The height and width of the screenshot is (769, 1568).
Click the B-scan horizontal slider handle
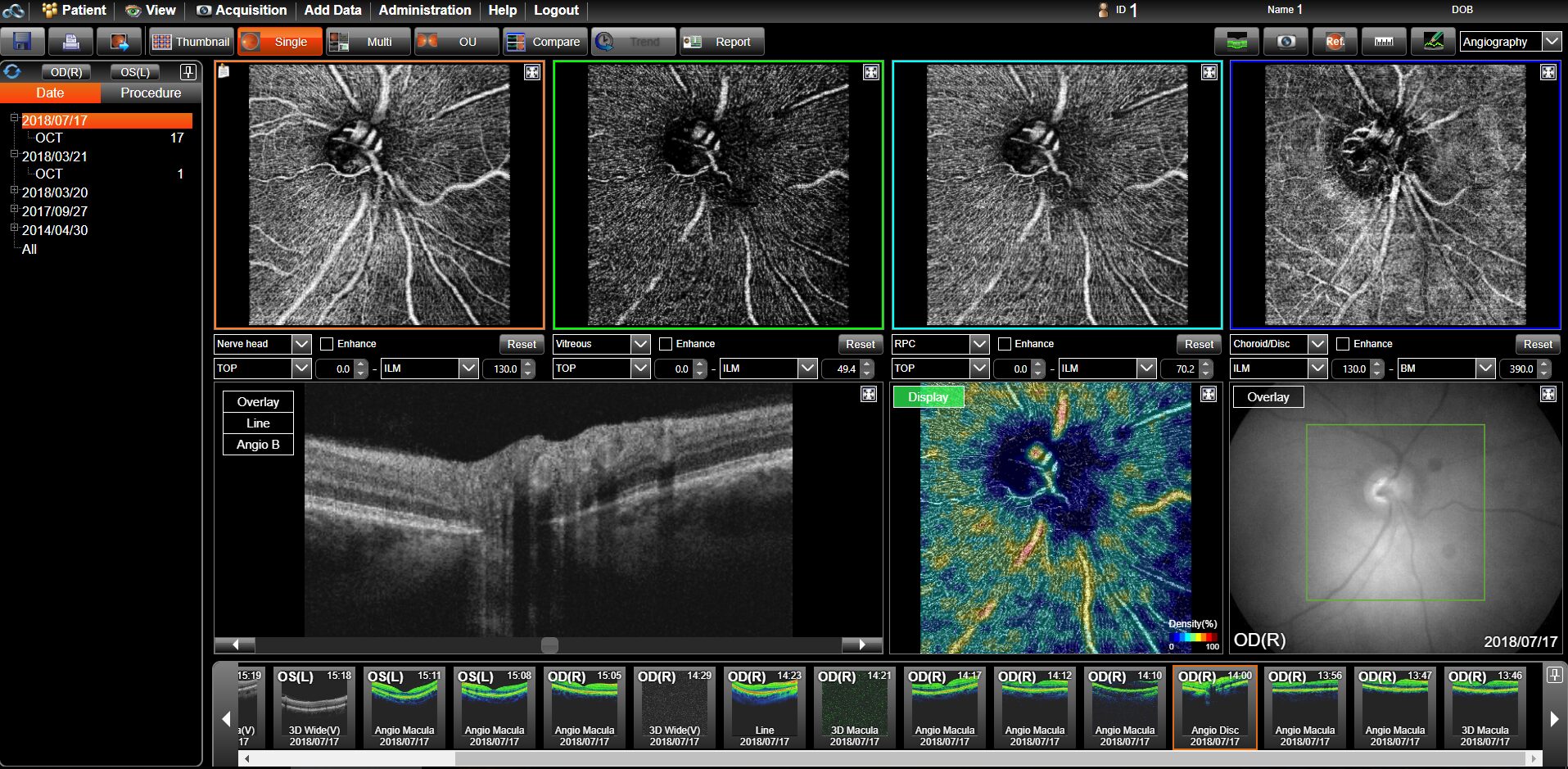point(549,645)
